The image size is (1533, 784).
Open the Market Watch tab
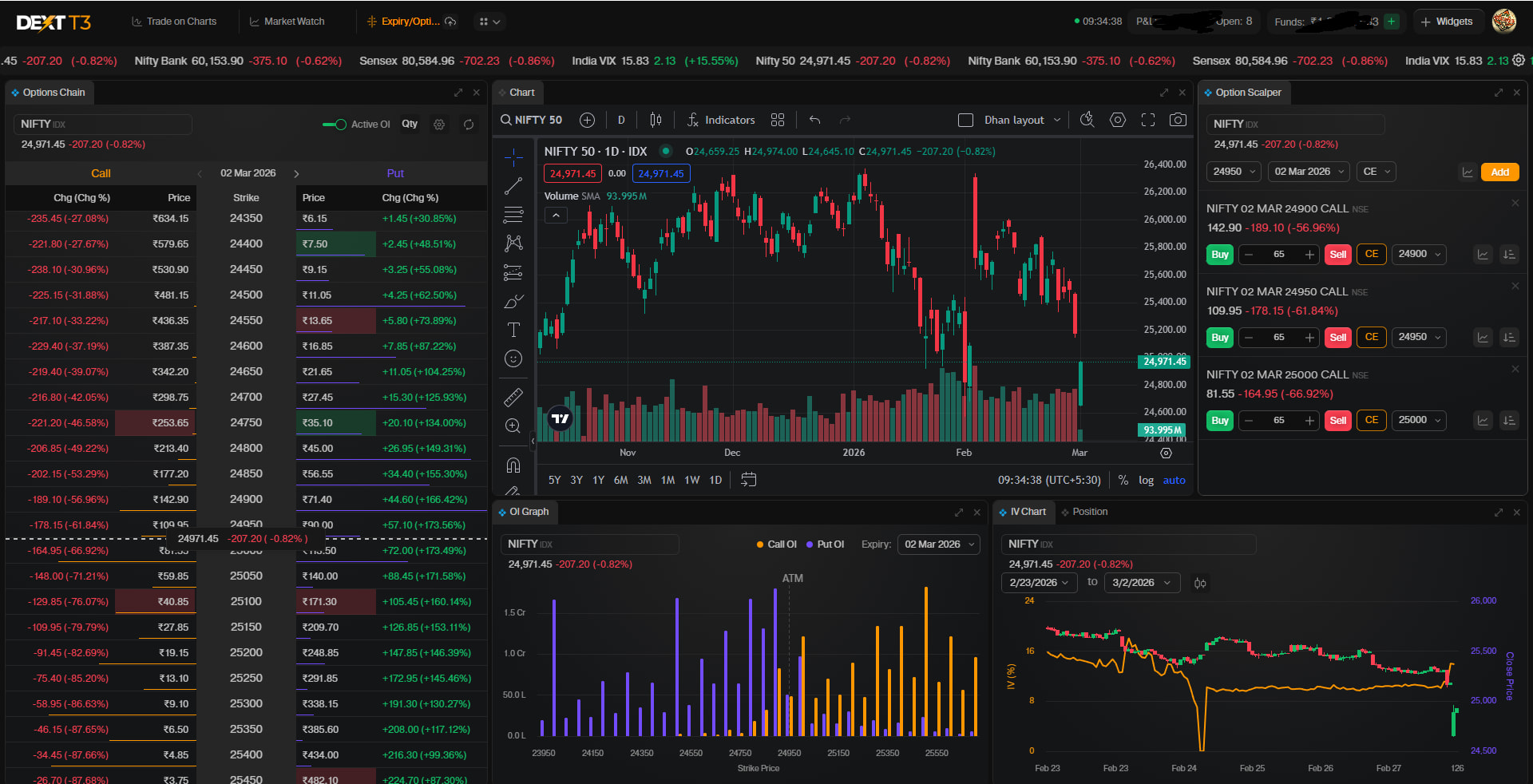pos(287,22)
